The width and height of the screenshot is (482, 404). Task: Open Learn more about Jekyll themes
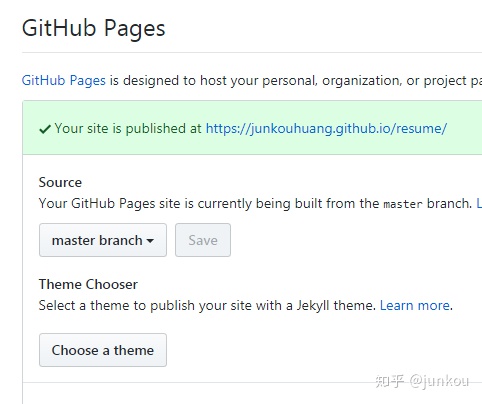[x=415, y=305]
